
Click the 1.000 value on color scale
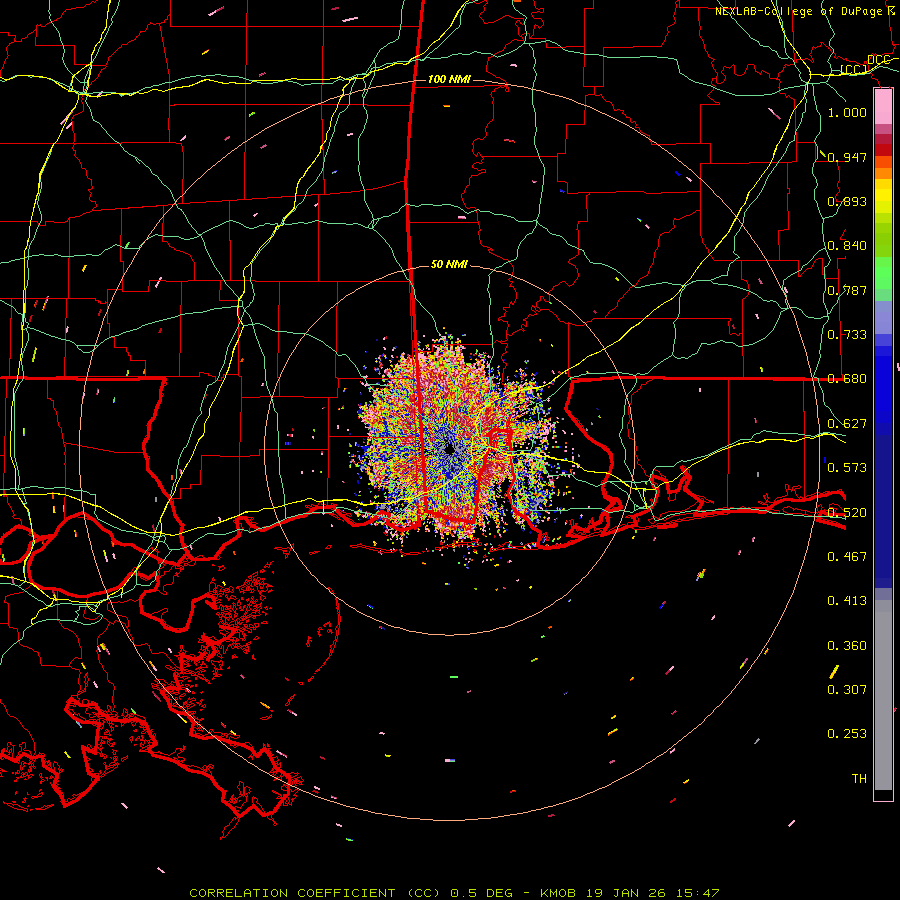[x=847, y=112]
